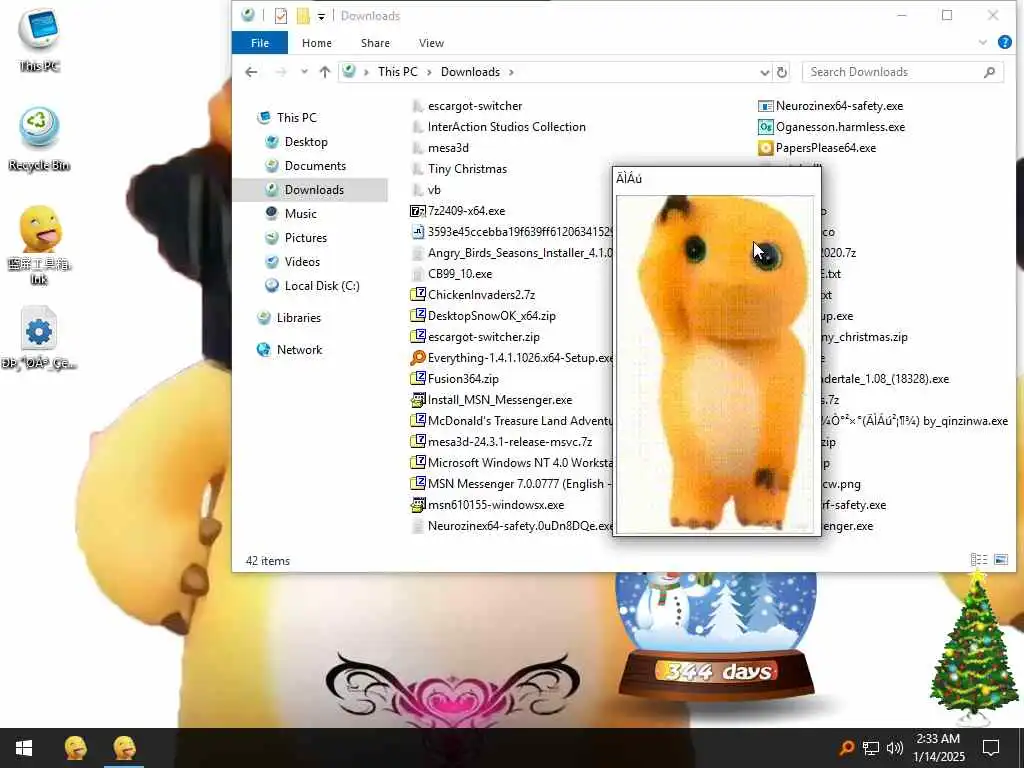Expand the ribbon chevron
This screenshot has height=768, width=1024.
[x=983, y=42]
